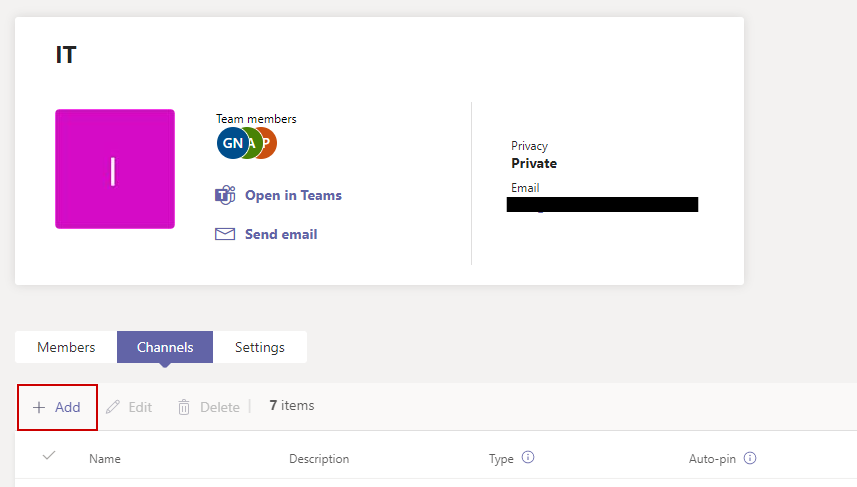Image resolution: width=857 pixels, height=487 pixels.
Task: Click the envelope icon beside Send email
Action: (225, 234)
